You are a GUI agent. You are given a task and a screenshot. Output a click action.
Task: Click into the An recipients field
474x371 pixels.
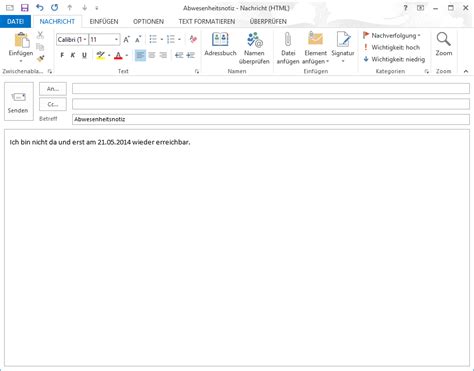point(271,89)
